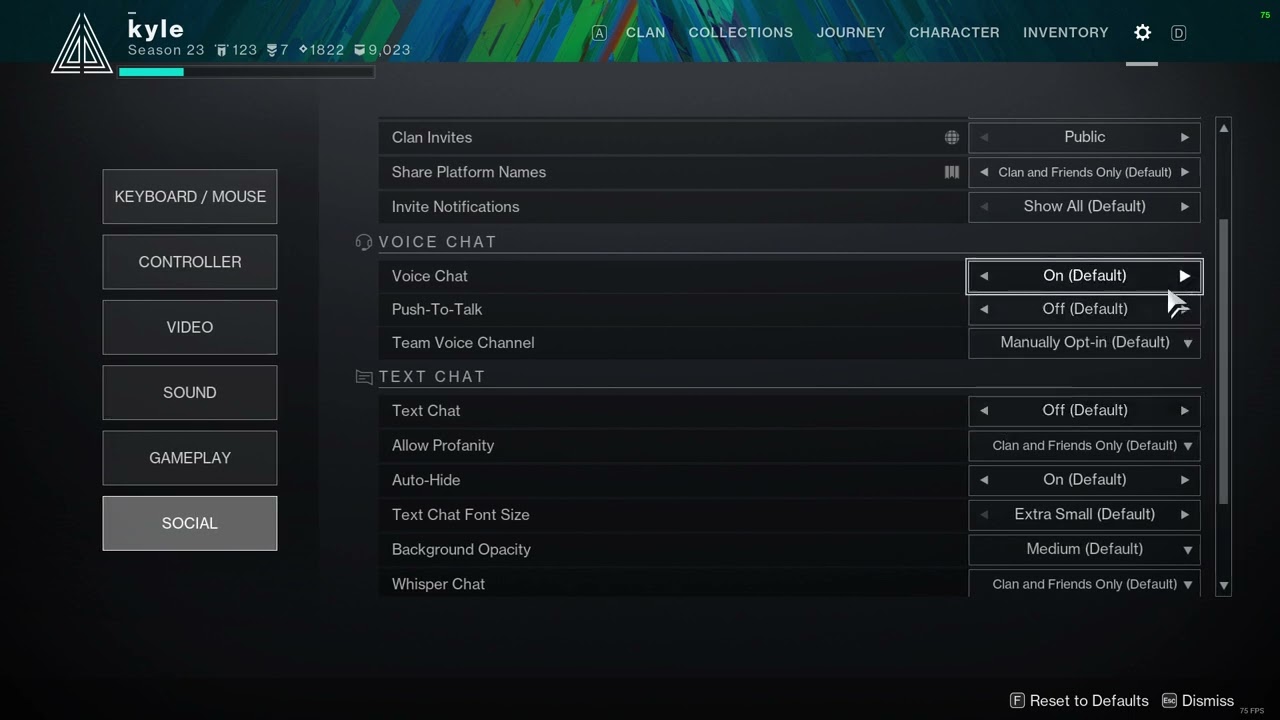This screenshot has height=720, width=1280.
Task: Click the headset icon by Voice Chat header
Action: [x=364, y=242]
